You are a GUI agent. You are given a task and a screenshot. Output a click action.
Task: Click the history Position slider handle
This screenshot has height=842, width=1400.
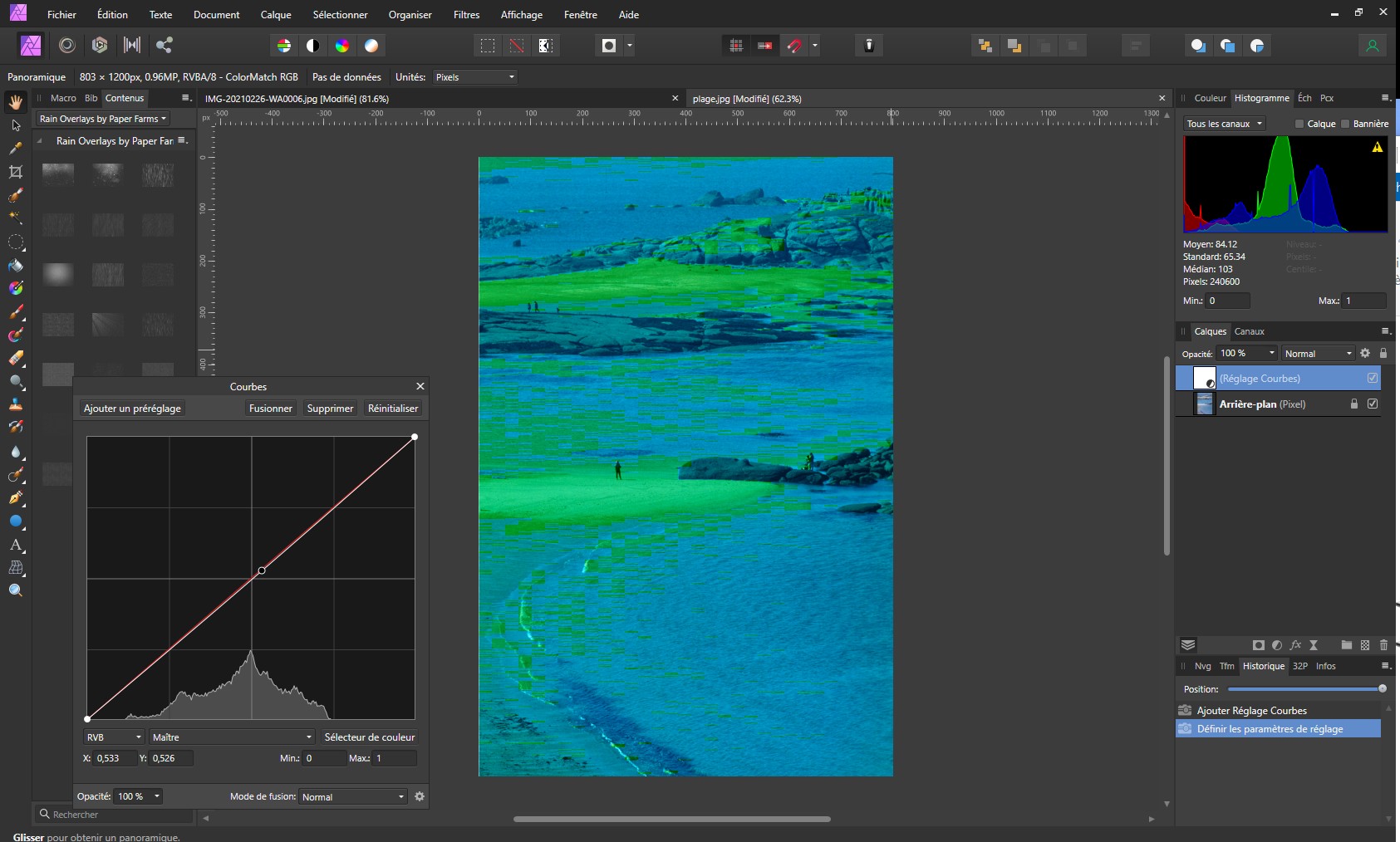[1382, 688]
